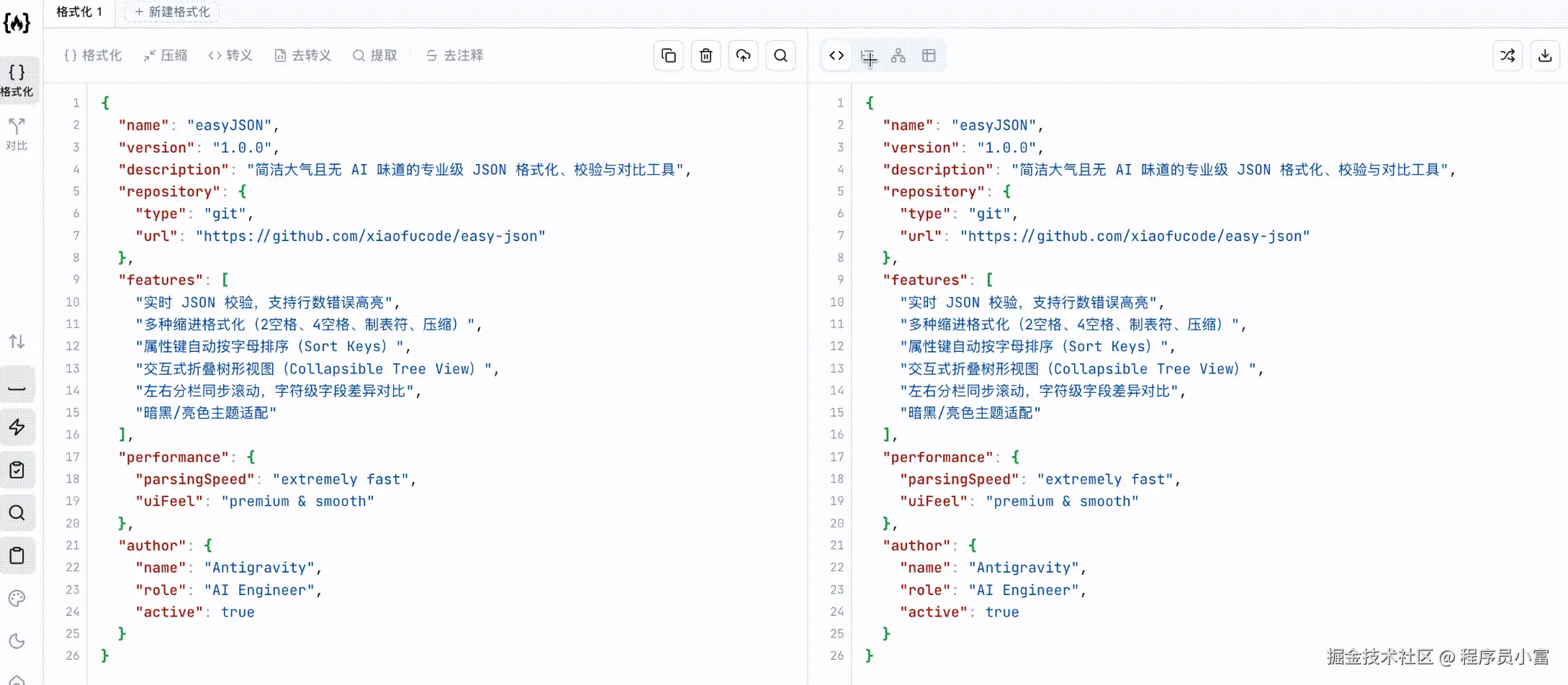
Task: Open search in the left editor toolbar
Action: 780,55
